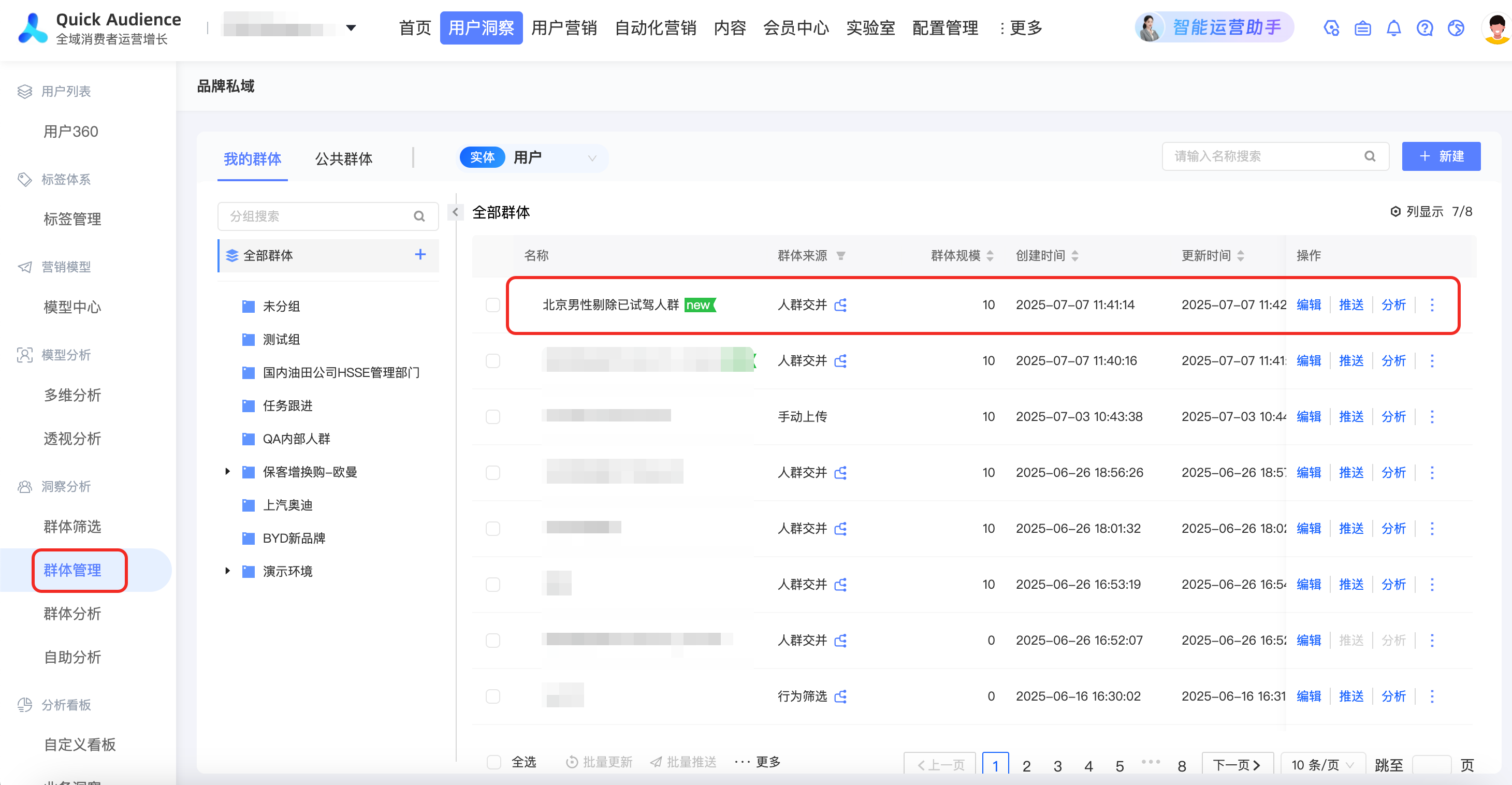Open the bottom 更多 batch actions menu
The height and width of the screenshot is (785, 1512).
[x=758, y=762]
